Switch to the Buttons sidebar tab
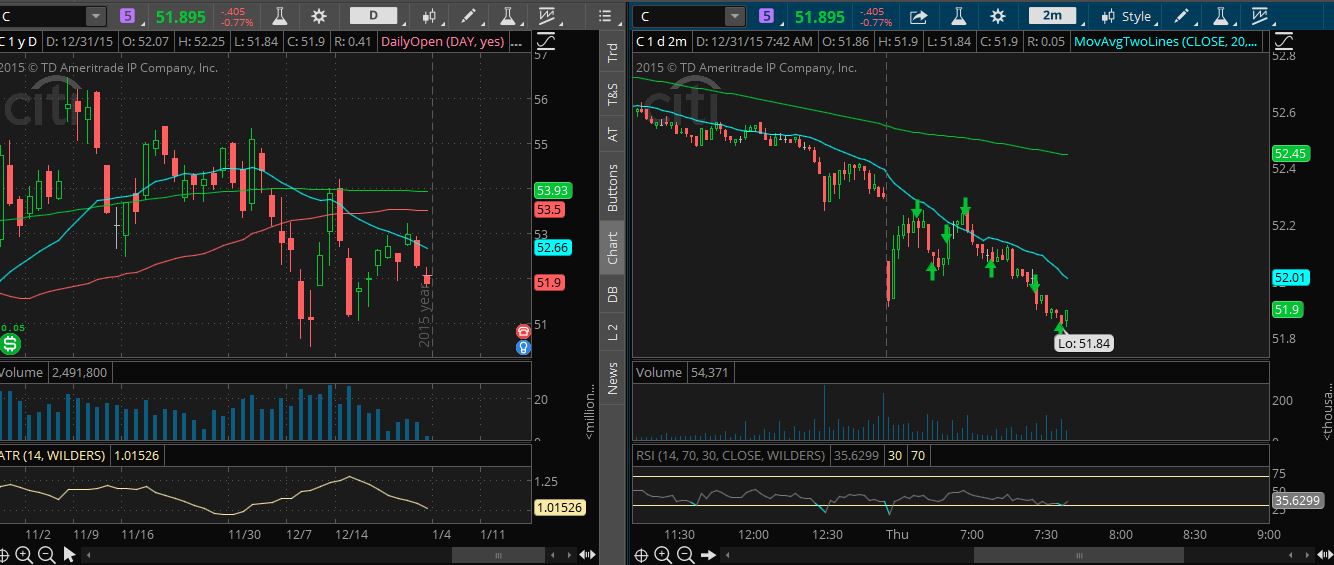1334x565 pixels. pyautogui.click(x=613, y=187)
